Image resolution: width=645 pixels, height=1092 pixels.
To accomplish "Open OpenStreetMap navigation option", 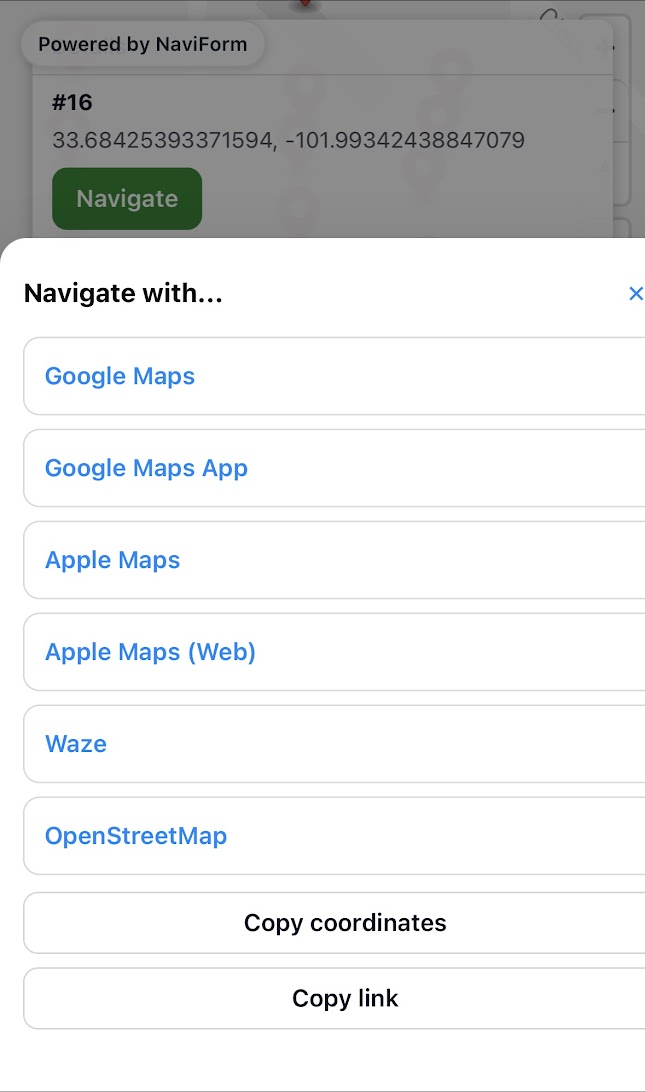I will (136, 836).
